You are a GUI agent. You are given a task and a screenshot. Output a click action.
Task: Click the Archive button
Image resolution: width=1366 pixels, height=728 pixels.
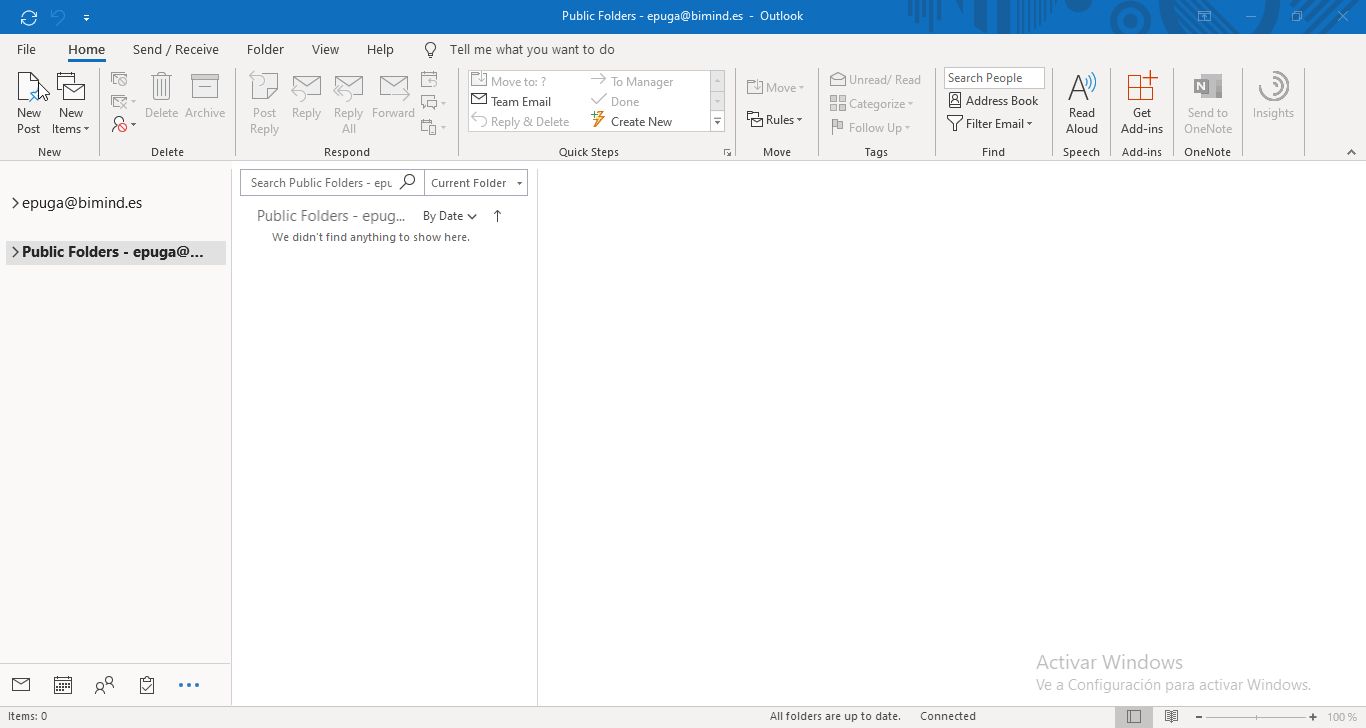coord(205,97)
